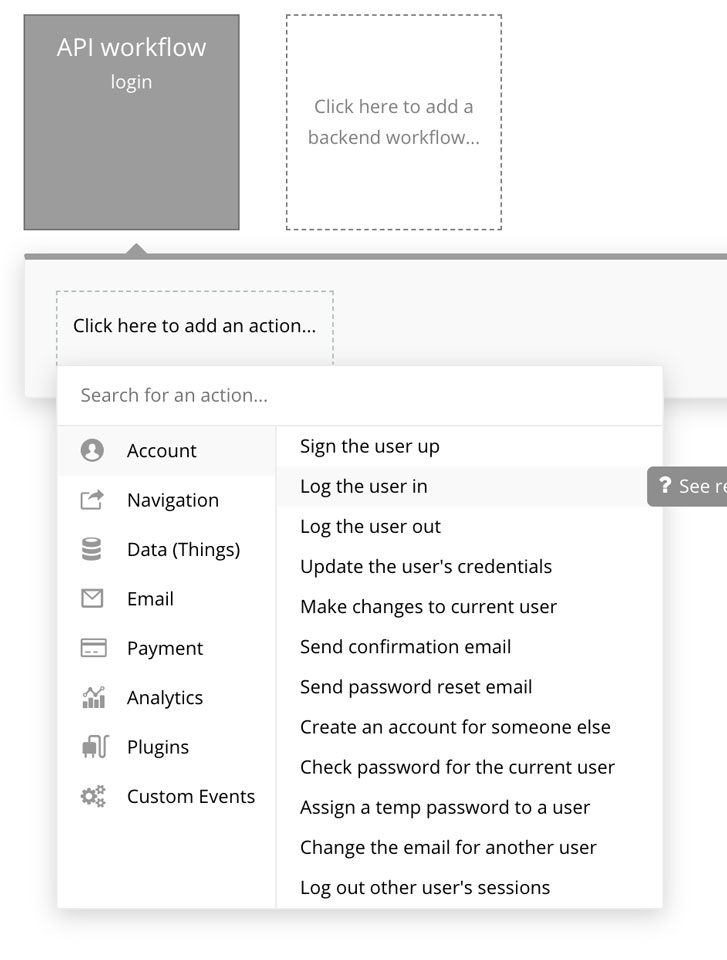Click the 'Click here to add an action' box
This screenshot has width=727, height=960.
tap(194, 326)
